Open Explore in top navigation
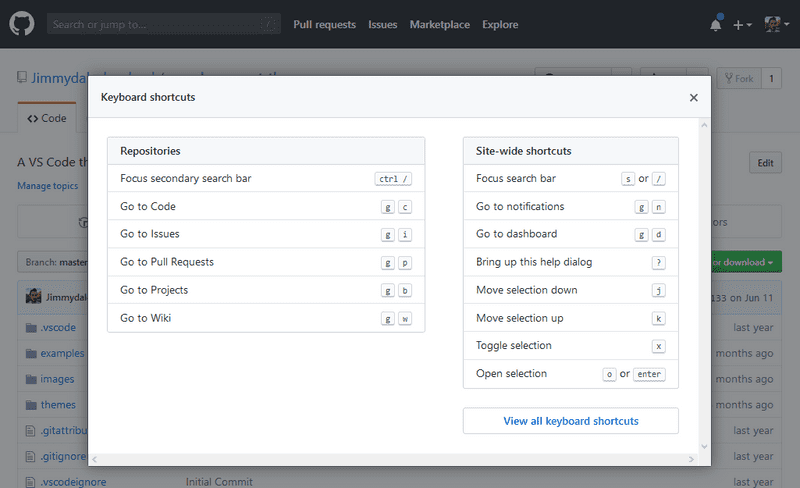 click(500, 25)
